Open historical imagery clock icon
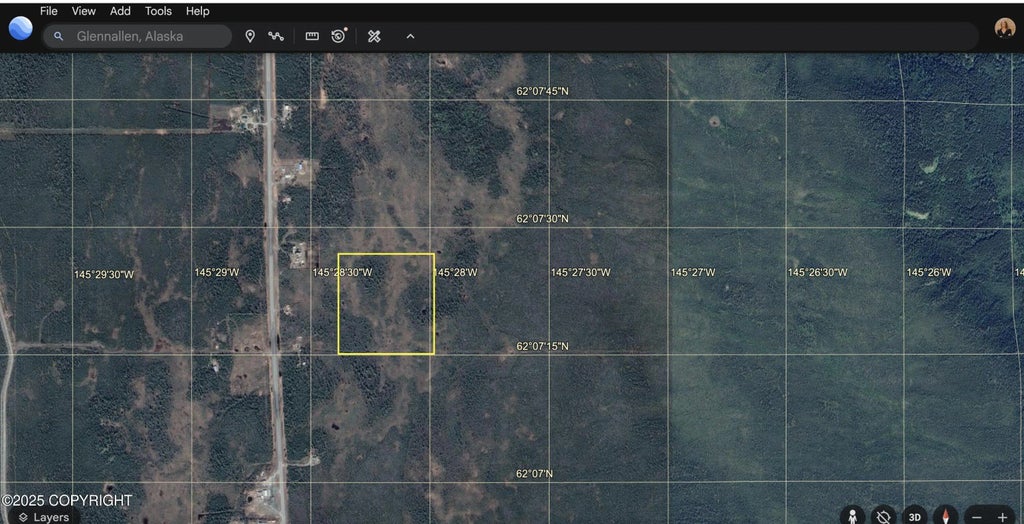Image resolution: width=1024 pixels, height=524 pixels. click(x=339, y=36)
